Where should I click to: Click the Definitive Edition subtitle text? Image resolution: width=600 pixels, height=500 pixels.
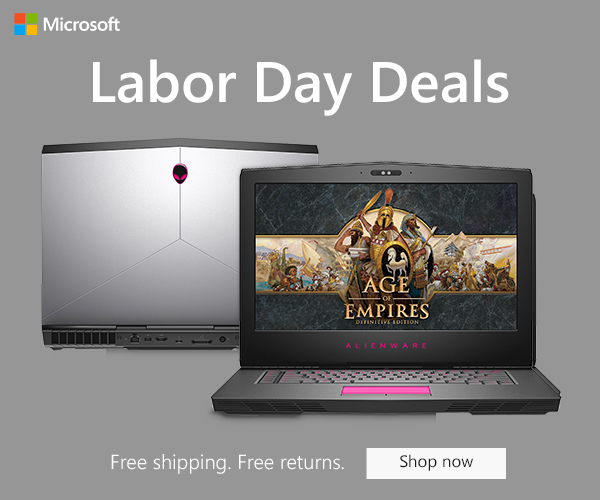[x=387, y=322]
